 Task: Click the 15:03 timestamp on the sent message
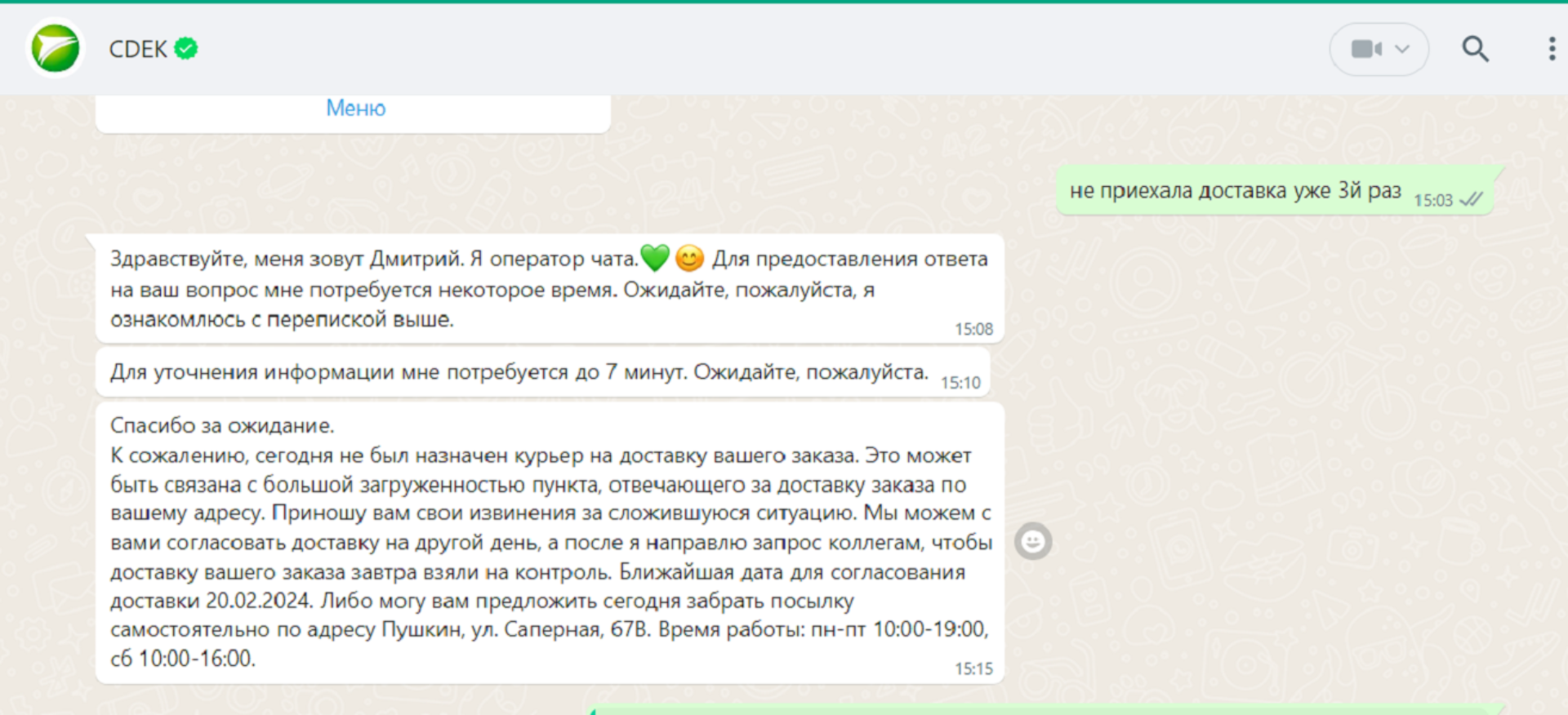click(x=1433, y=200)
